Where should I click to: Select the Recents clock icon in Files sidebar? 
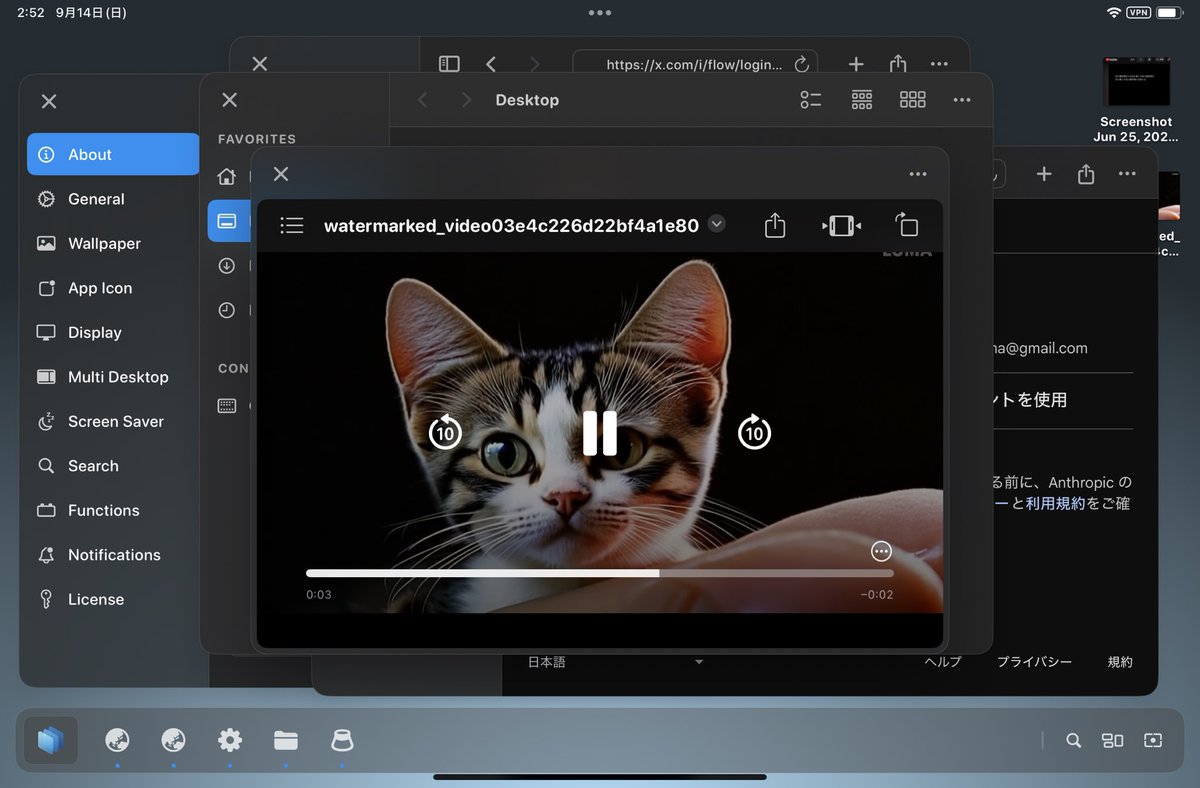(x=227, y=310)
